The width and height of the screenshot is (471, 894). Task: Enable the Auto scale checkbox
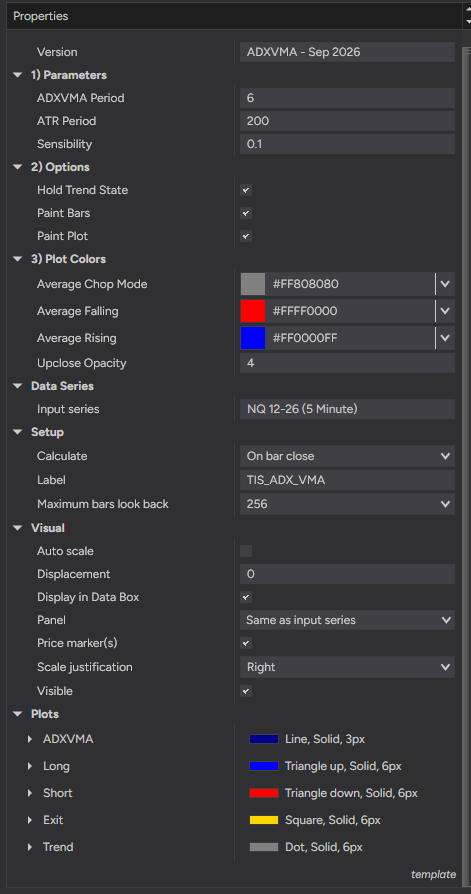tap(246, 551)
